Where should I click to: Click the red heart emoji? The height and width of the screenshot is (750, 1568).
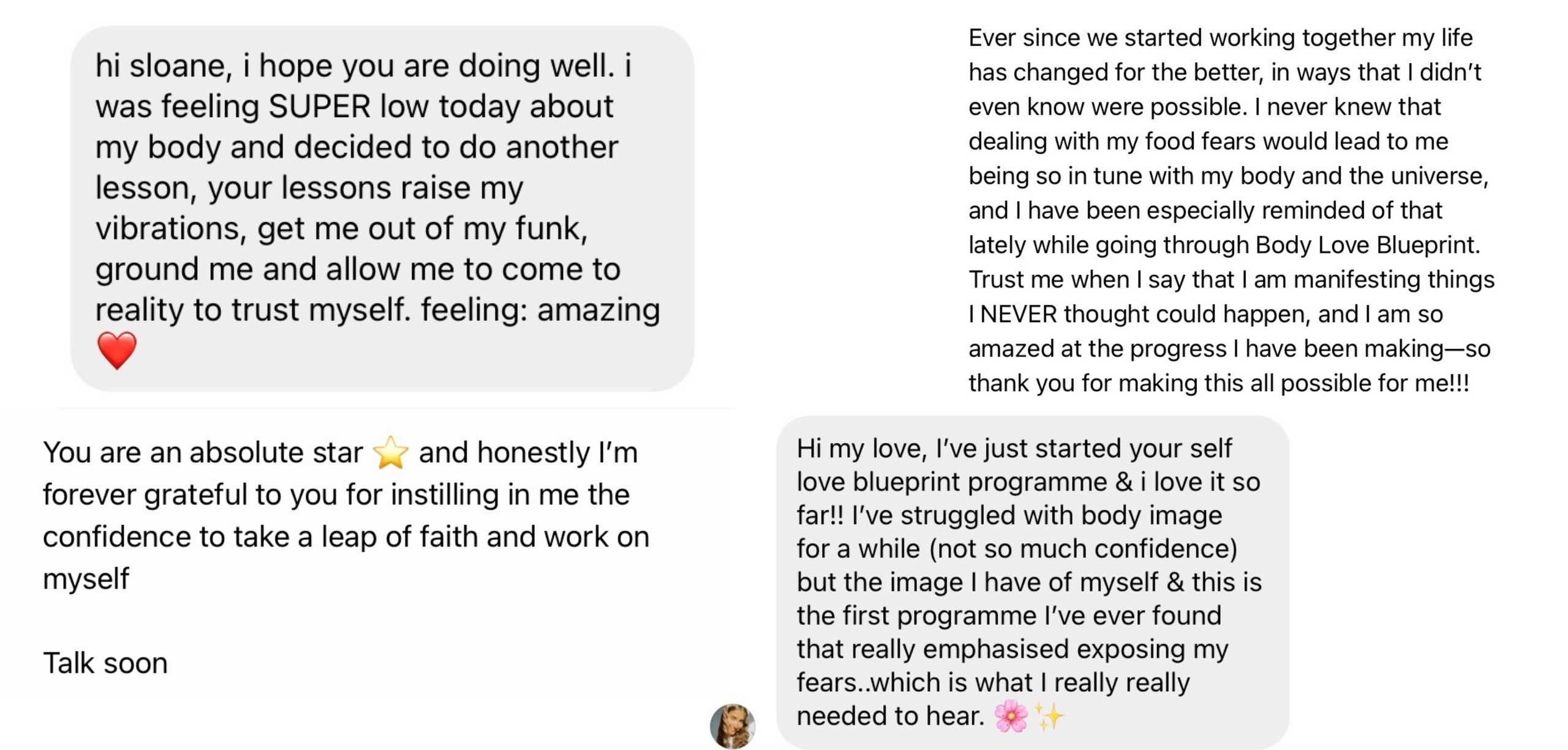(117, 350)
